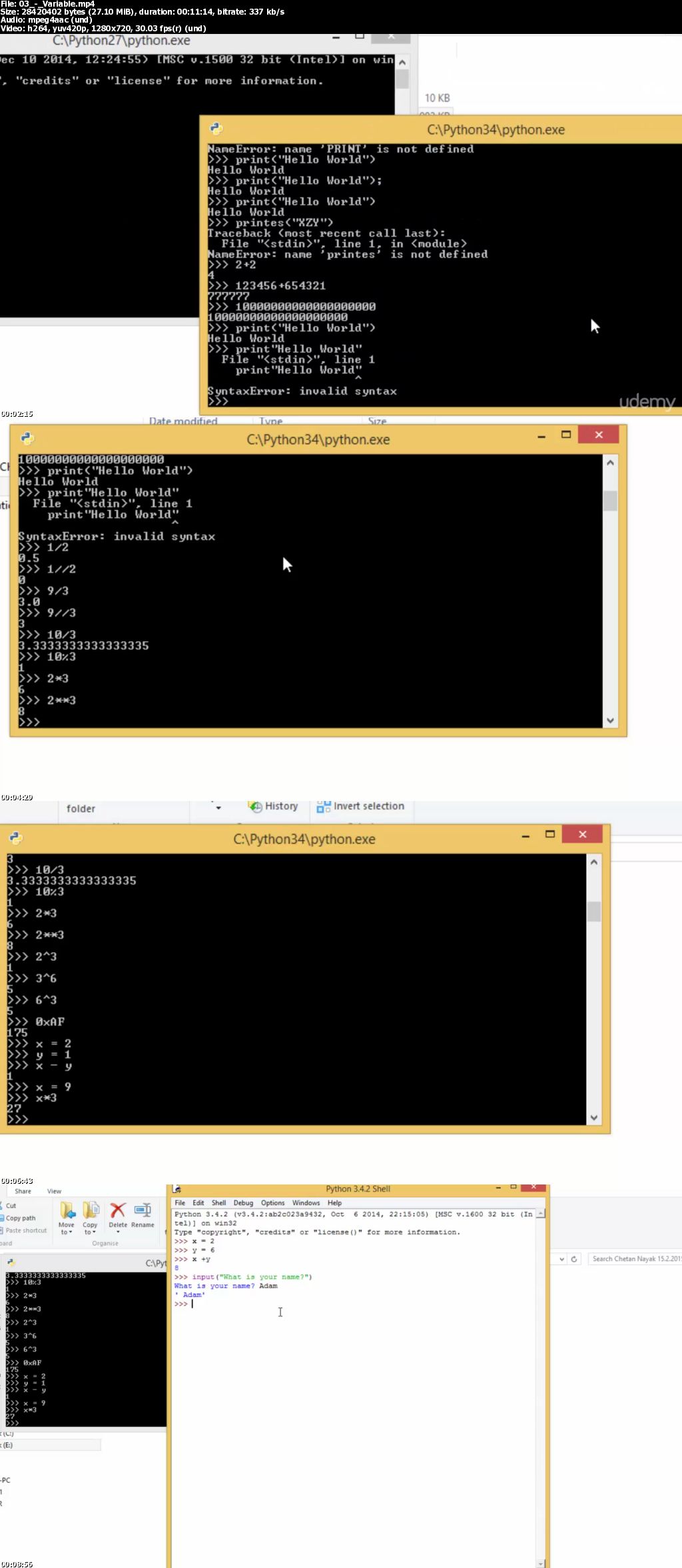Image resolution: width=682 pixels, height=1568 pixels.
Task: Click in the Search Chetan Nayak field
Action: (x=635, y=1259)
